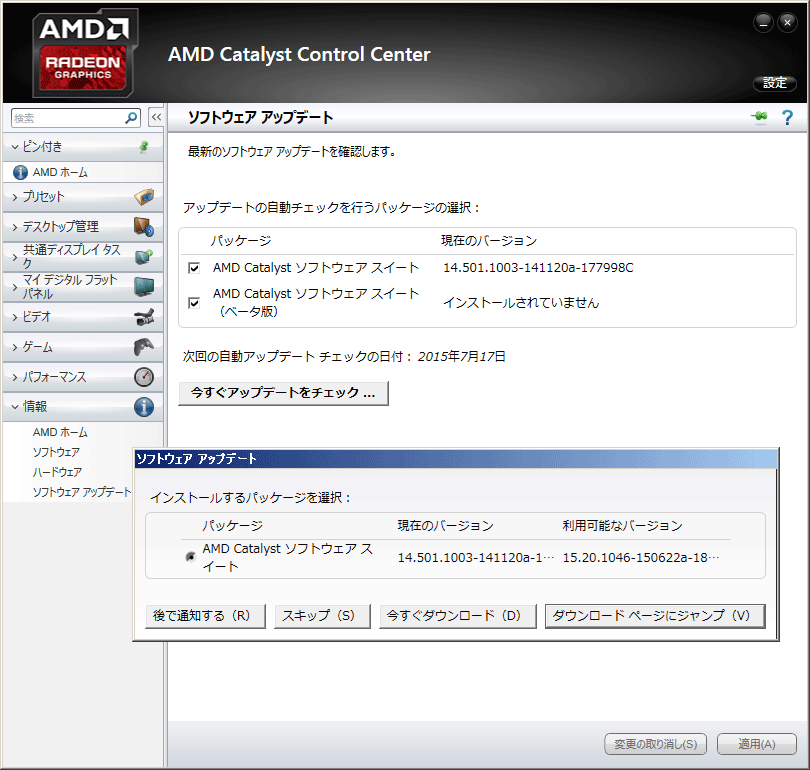Open ソフトウェア under 情報
Image resolution: width=810 pixels, height=770 pixels.
[x=56, y=452]
